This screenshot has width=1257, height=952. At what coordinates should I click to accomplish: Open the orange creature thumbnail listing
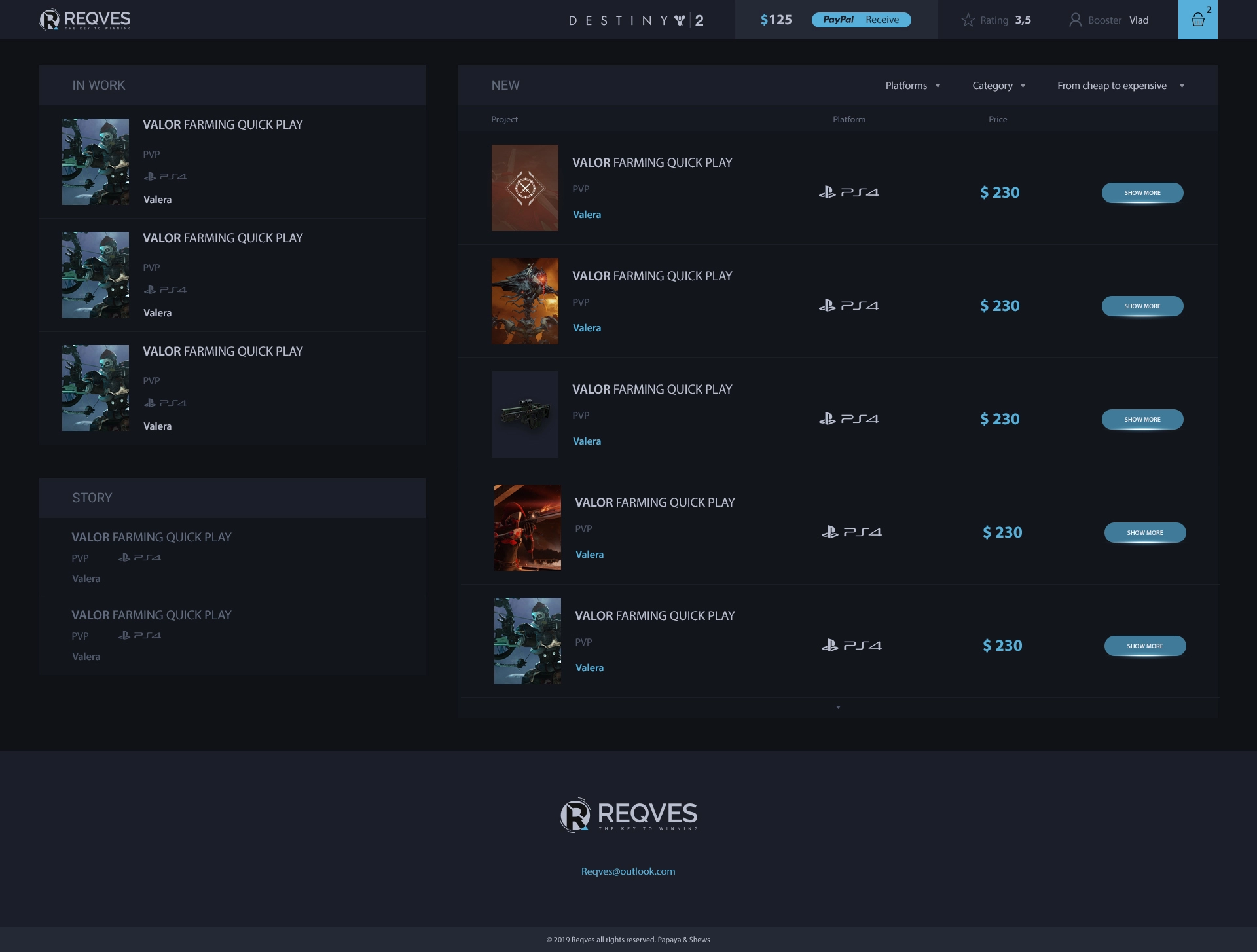(x=525, y=301)
